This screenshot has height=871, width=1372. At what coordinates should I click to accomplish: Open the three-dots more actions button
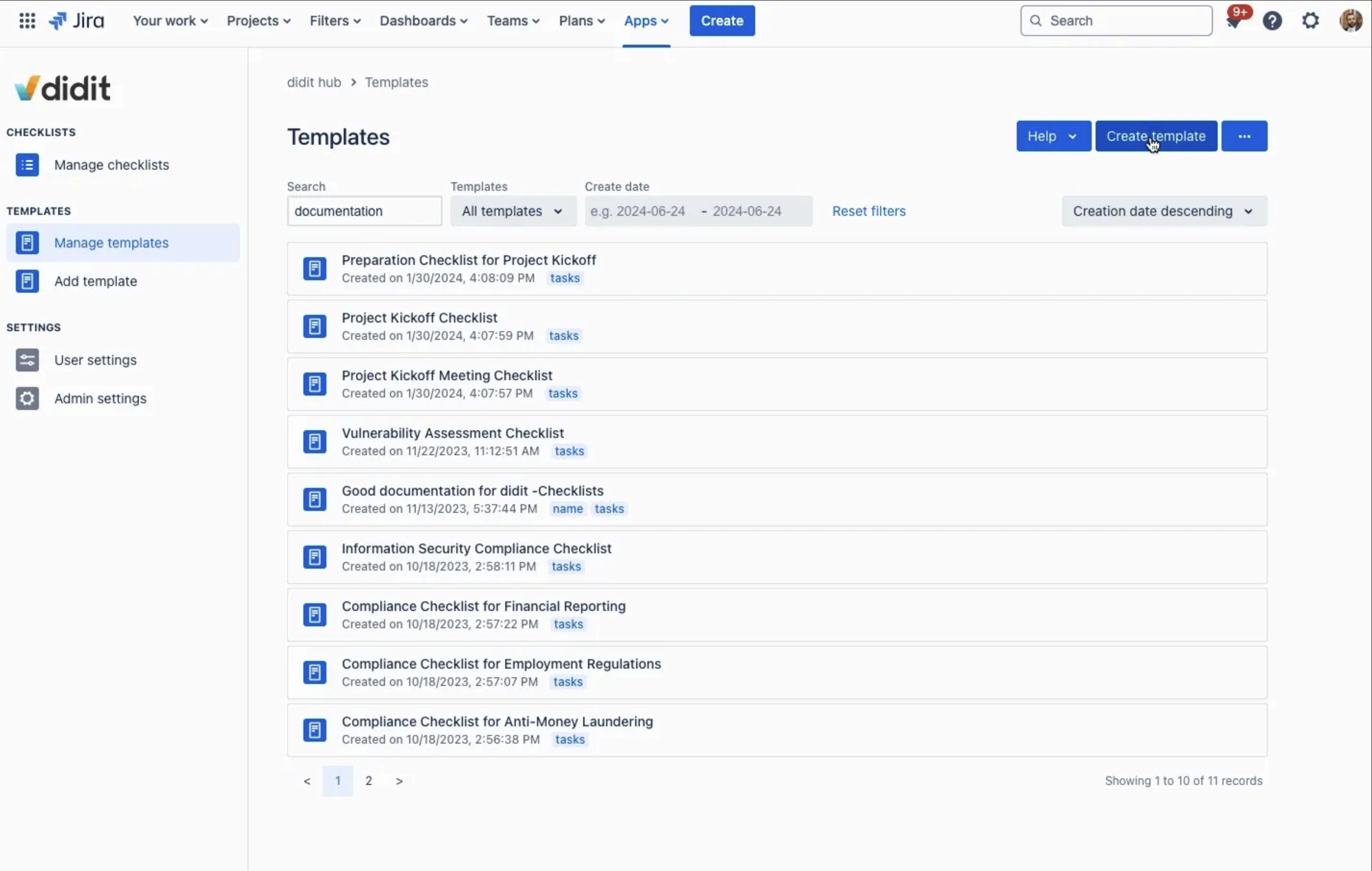click(1244, 136)
